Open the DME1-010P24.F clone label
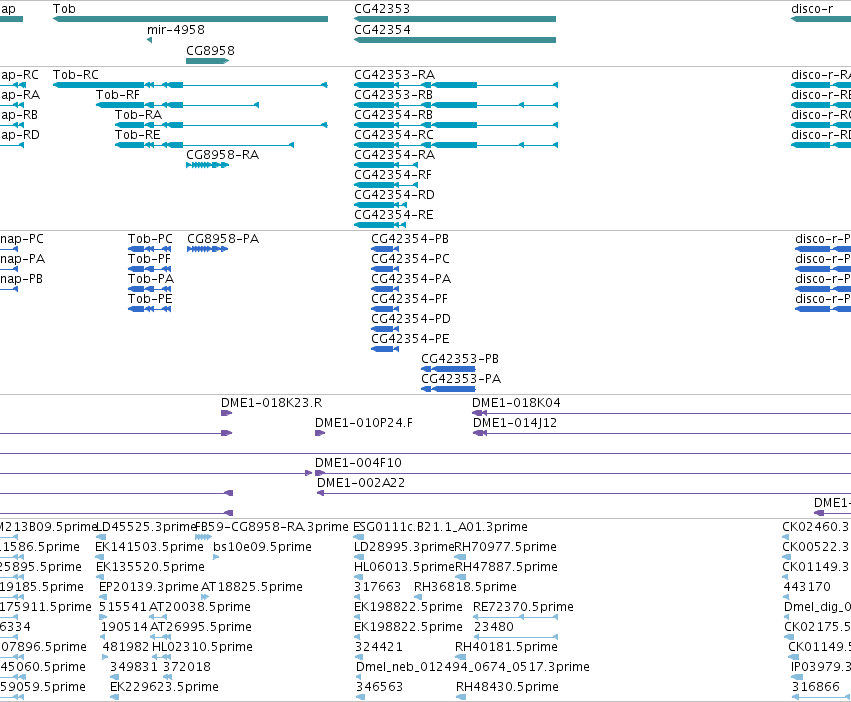The image size is (851, 702). pyautogui.click(x=364, y=423)
